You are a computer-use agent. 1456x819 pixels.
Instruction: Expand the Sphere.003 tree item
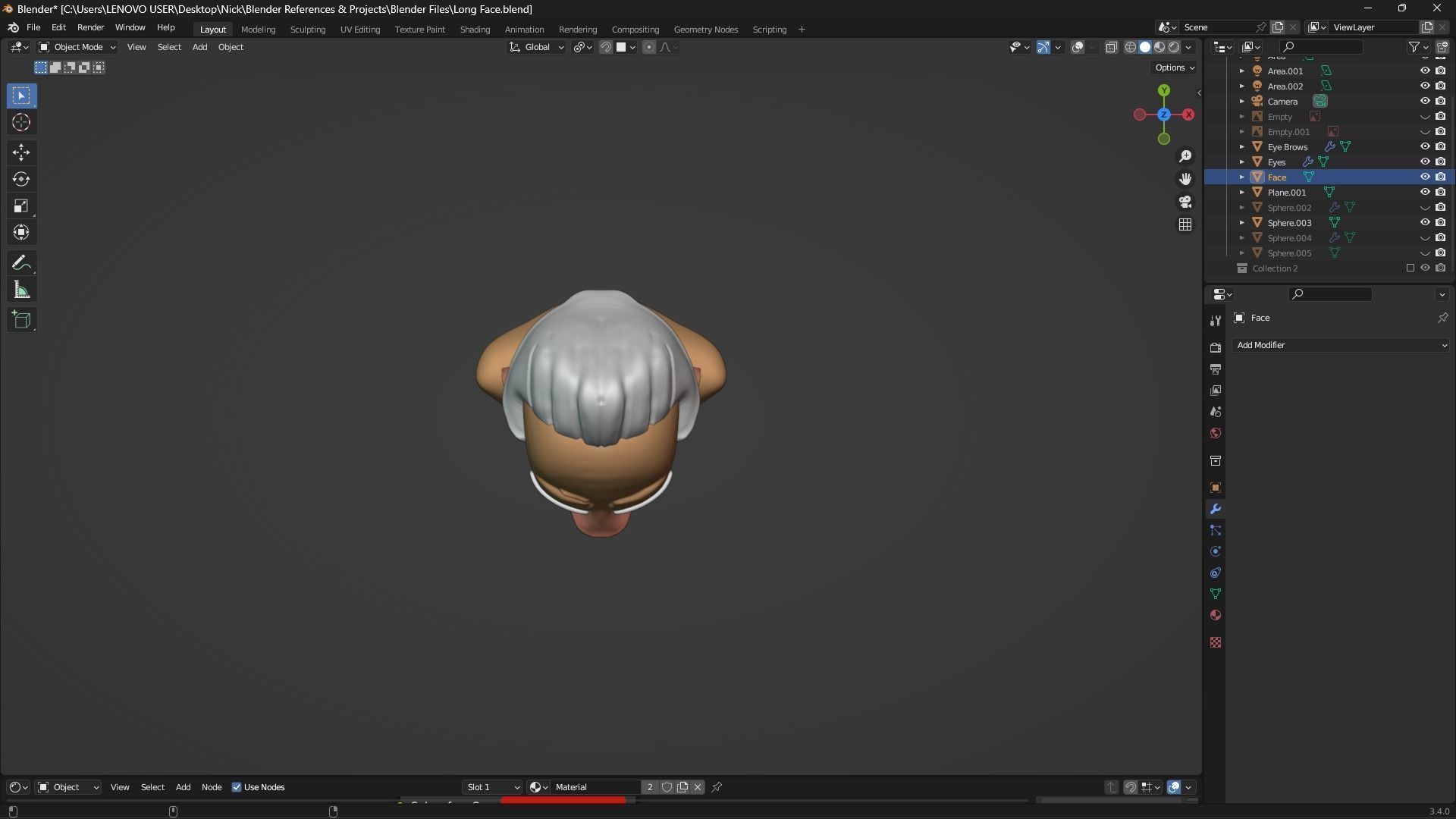[x=1241, y=222]
